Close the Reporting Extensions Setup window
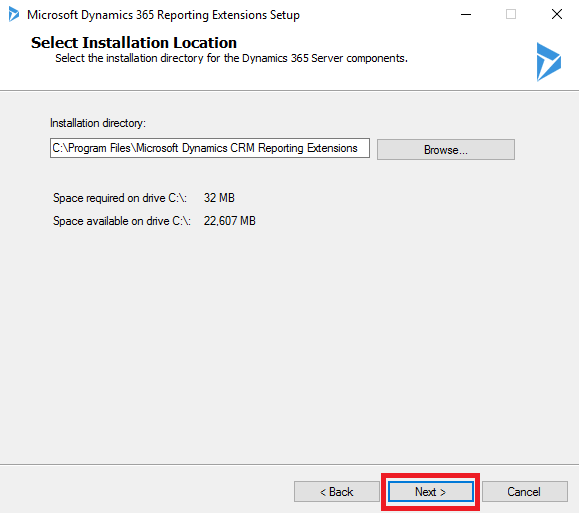 pos(557,14)
